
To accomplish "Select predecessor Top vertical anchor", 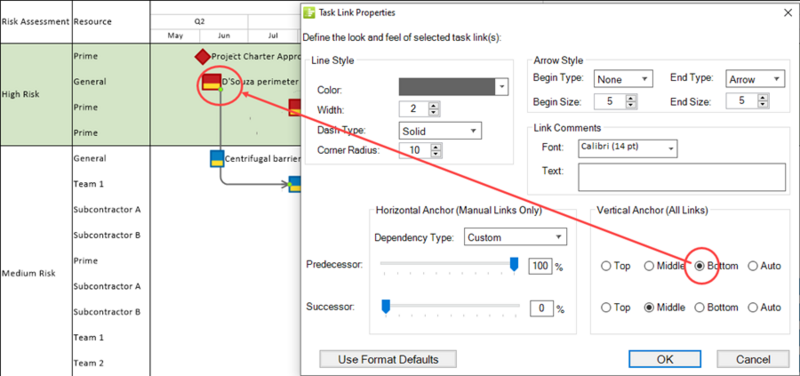I will tap(606, 266).
